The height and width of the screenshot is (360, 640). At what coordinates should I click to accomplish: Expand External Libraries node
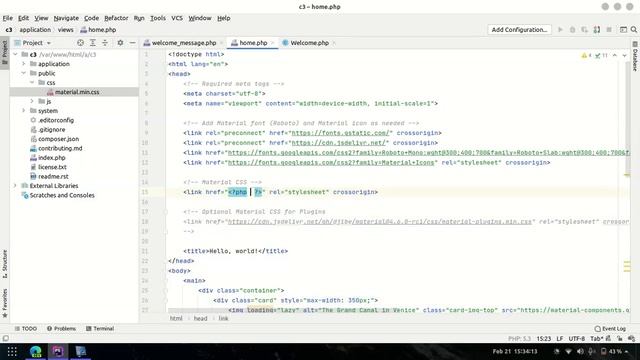[16, 186]
